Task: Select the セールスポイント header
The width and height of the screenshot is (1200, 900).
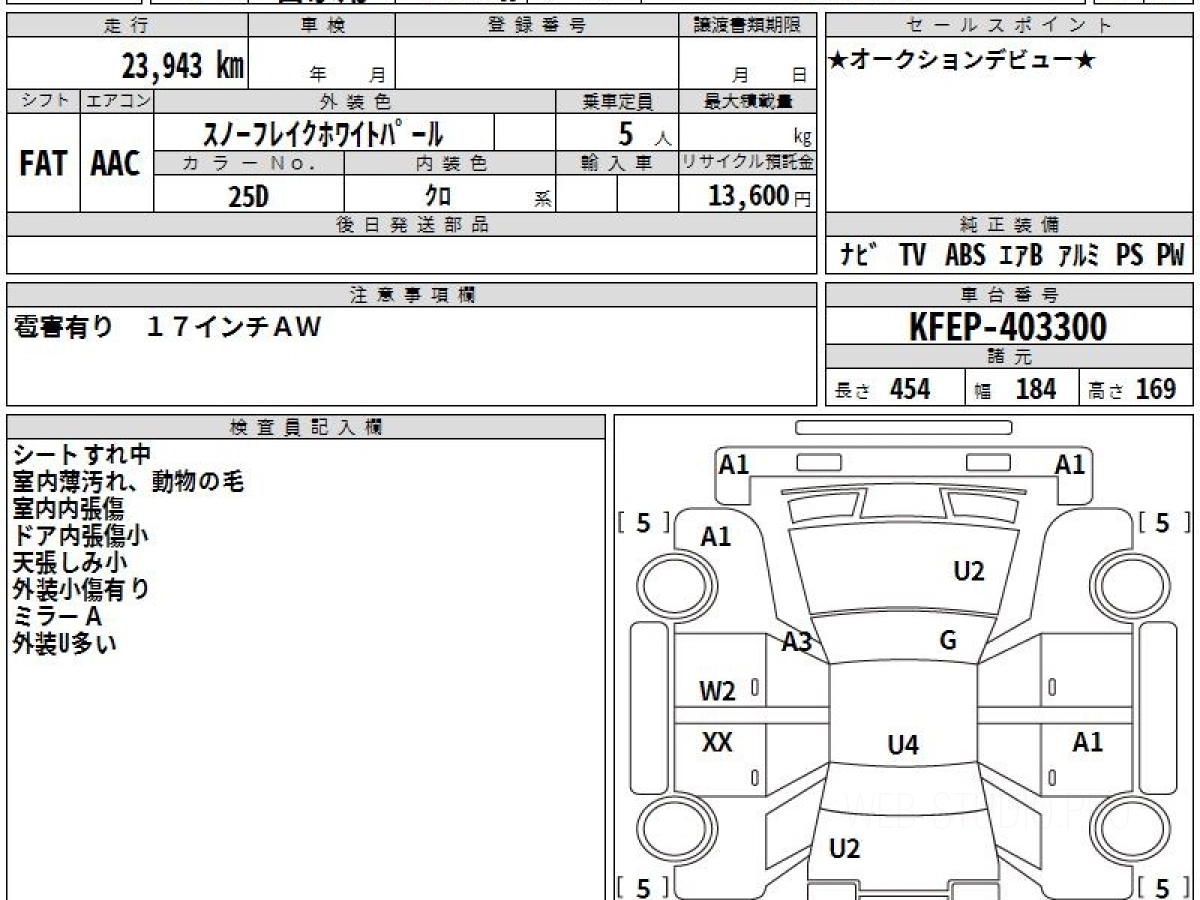Action: tap(1010, 26)
